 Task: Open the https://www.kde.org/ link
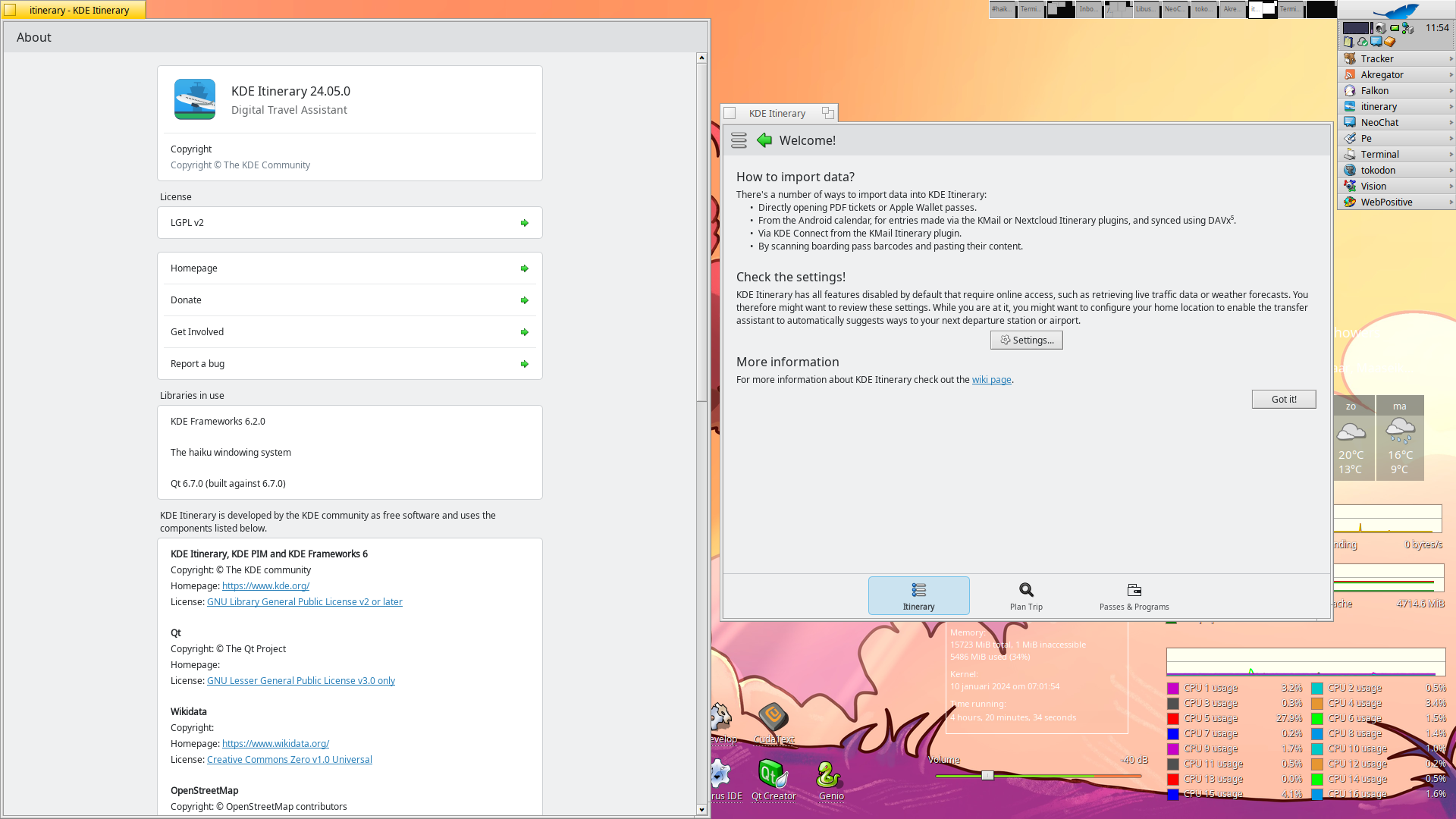click(265, 586)
